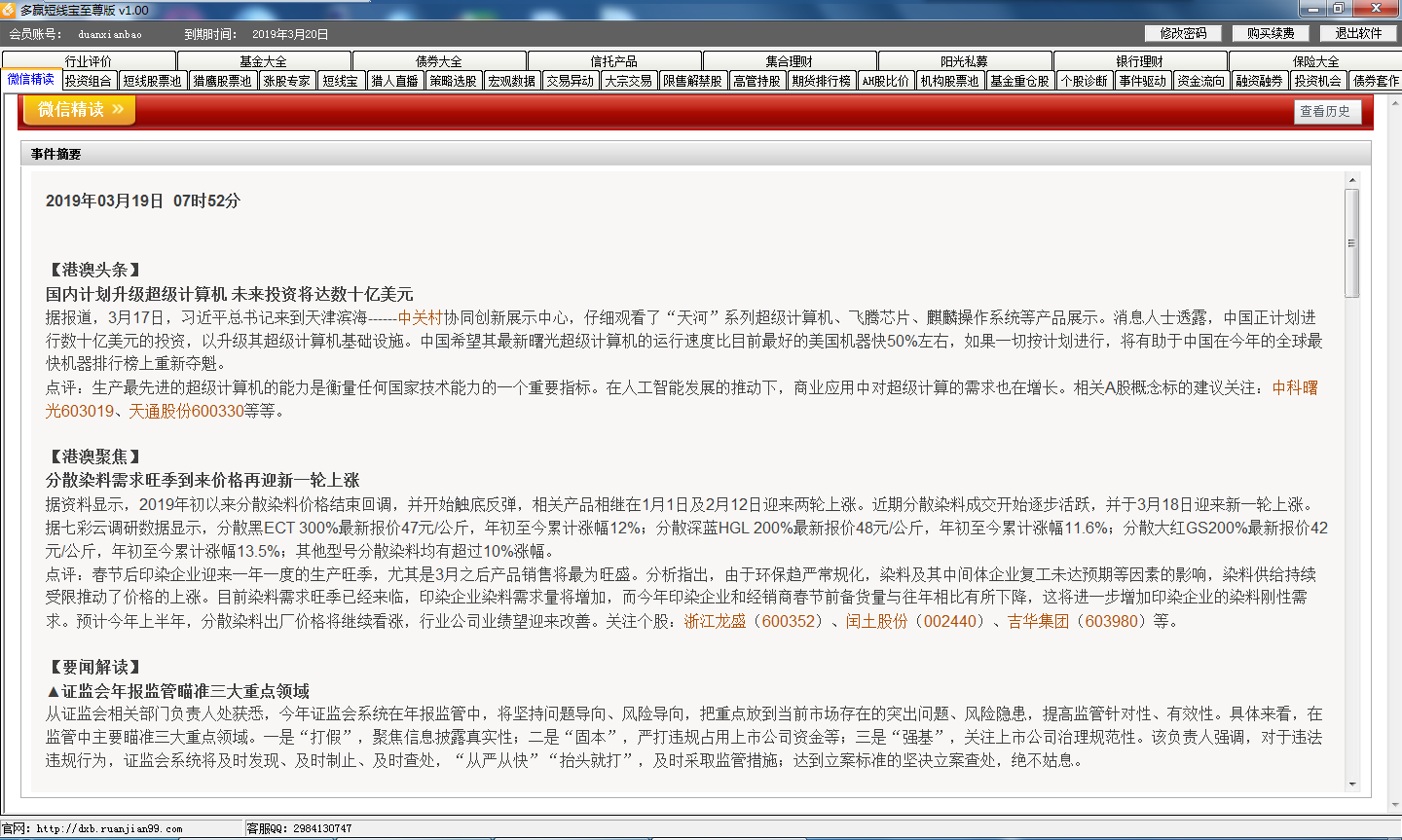1402x840 pixels.
Task: Select the 微信精读 tab
Action: click(x=31, y=80)
